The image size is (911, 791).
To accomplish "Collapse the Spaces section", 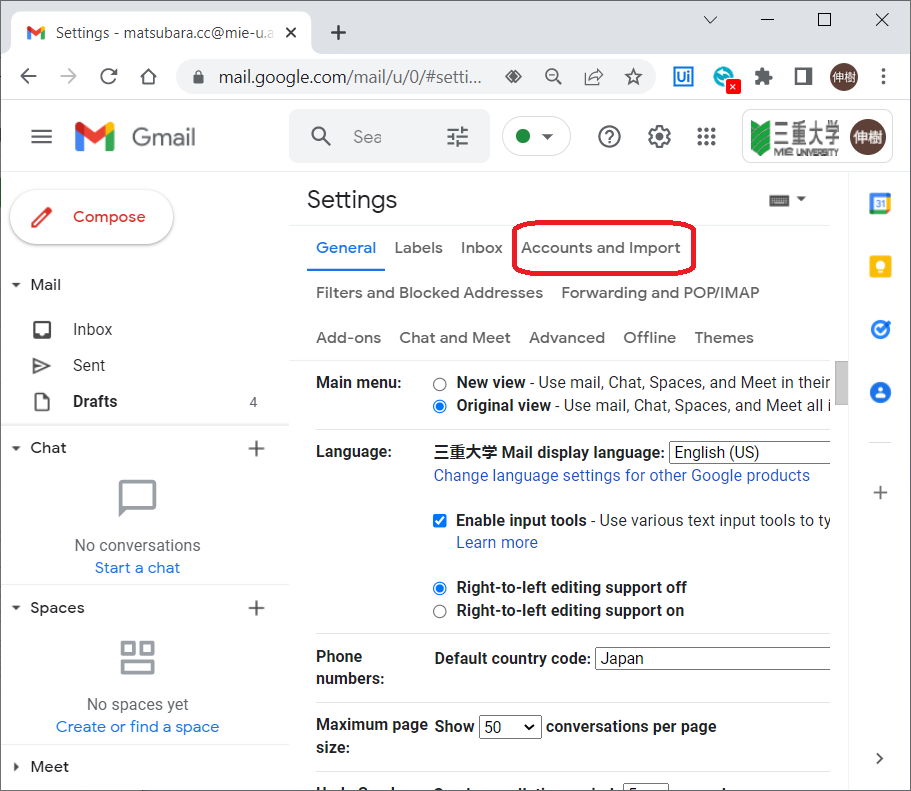I will pos(16,608).
